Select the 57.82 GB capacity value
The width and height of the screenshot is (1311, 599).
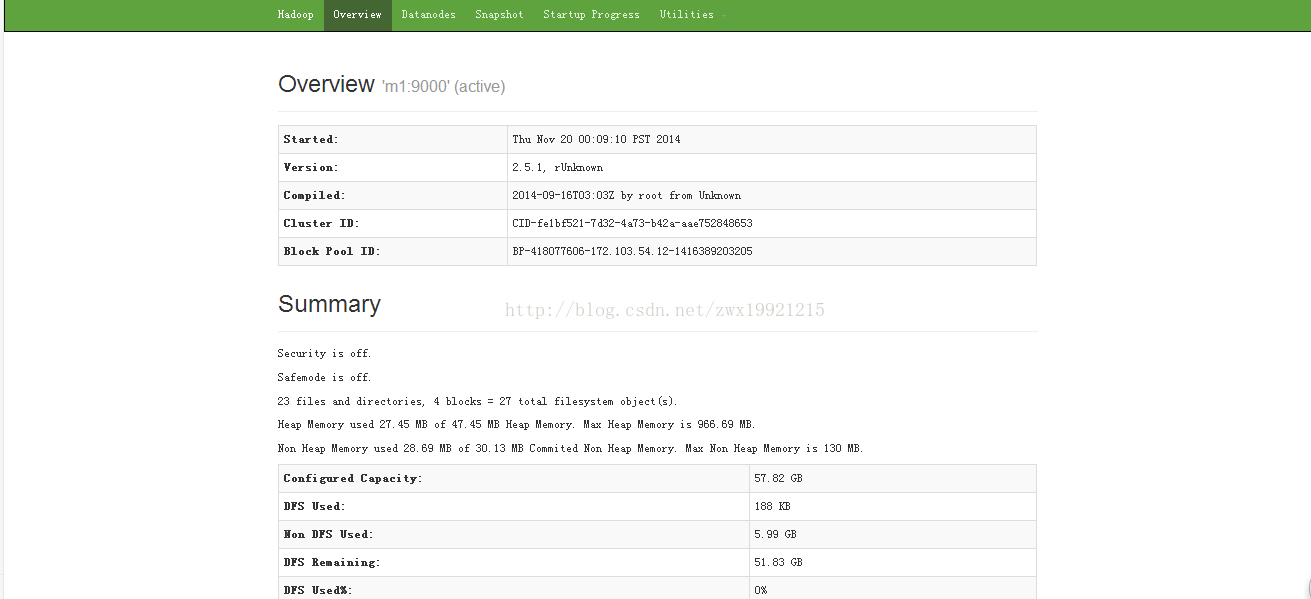click(x=778, y=478)
